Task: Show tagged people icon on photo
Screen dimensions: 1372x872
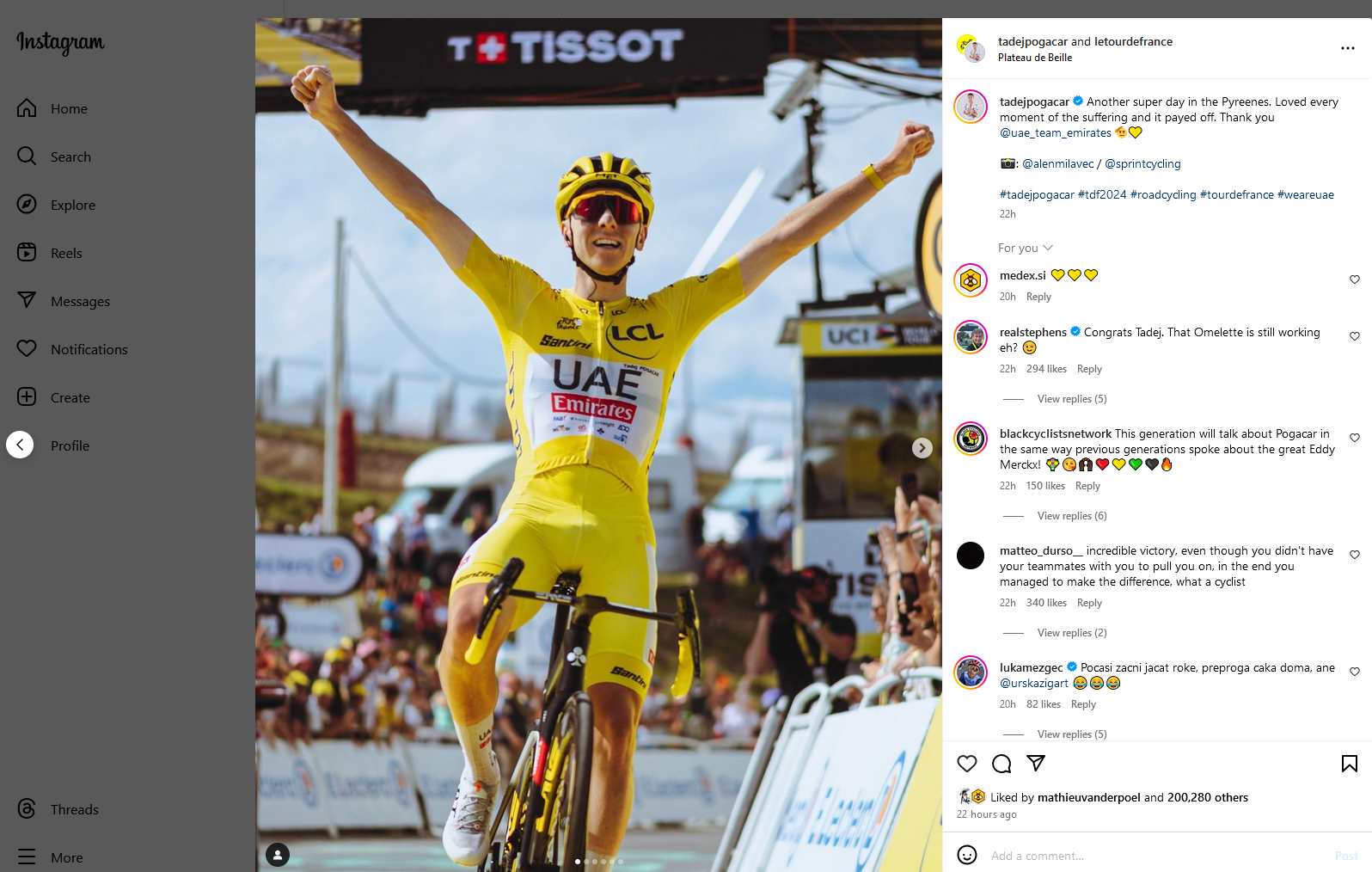Action: point(278,855)
